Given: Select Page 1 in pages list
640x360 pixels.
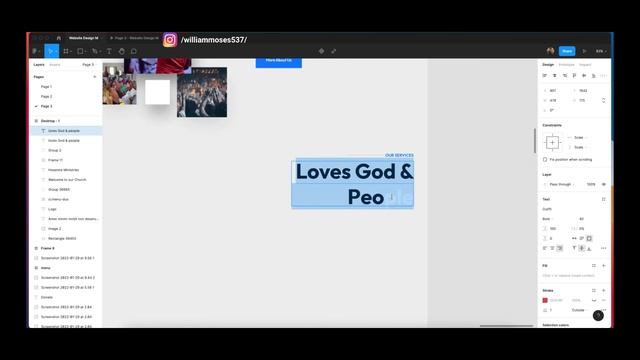Looking at the screenshot, I should pos(47,87).
